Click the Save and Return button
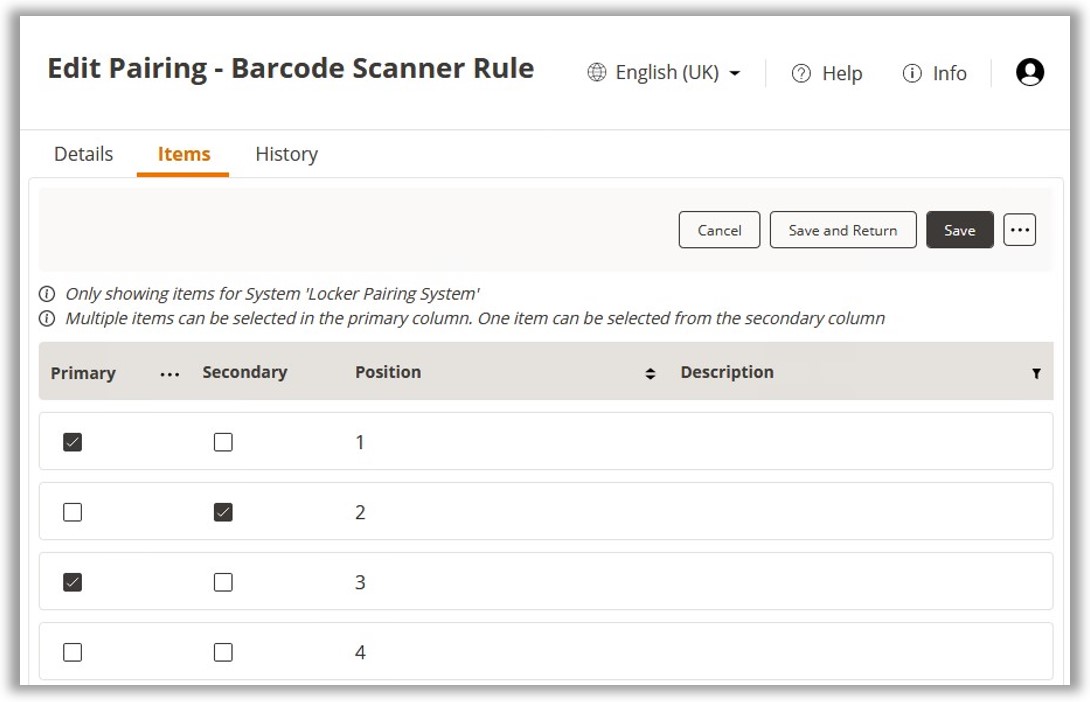Viewport: 1090px width, 702px height. point(842,230)
